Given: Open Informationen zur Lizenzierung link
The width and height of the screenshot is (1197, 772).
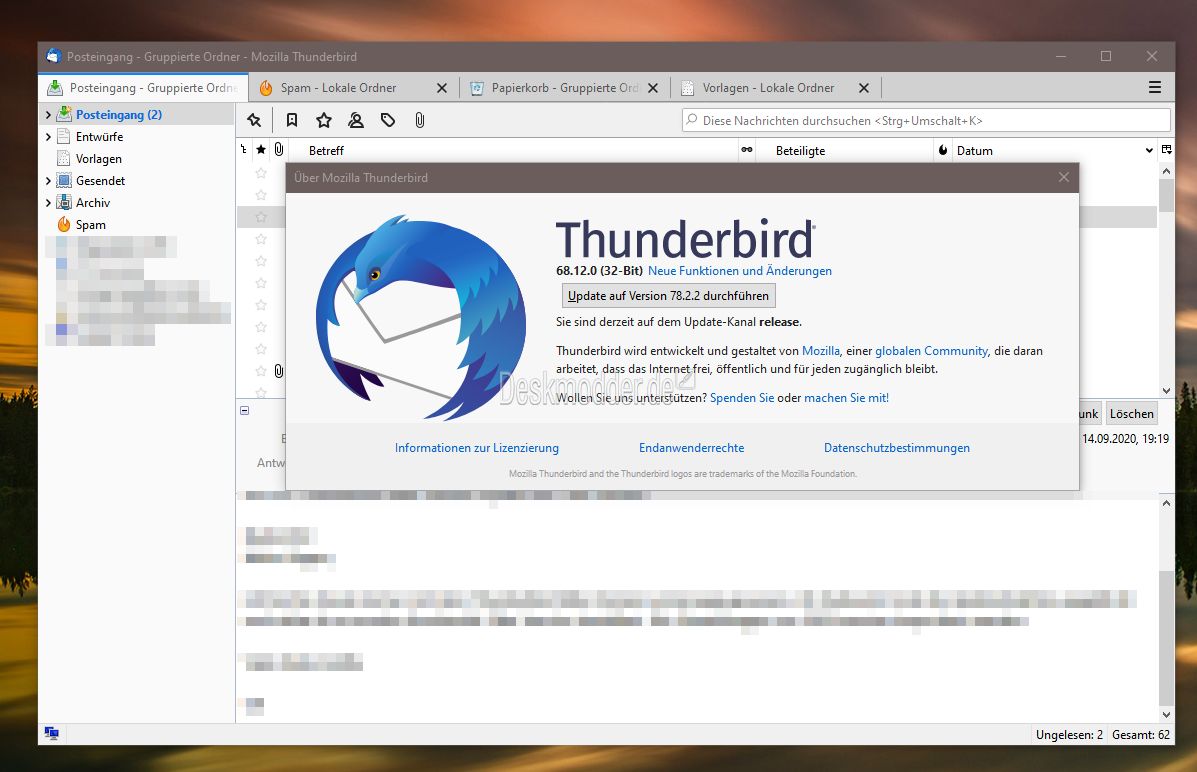Looking at the screenshot, I should (x=476, y=448).
